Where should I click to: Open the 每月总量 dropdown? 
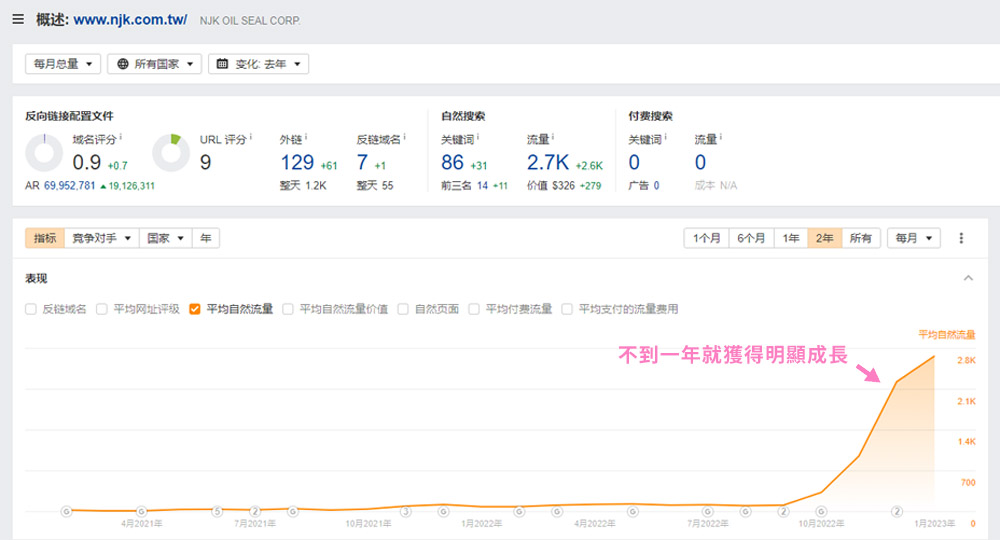tap(63, 64)
